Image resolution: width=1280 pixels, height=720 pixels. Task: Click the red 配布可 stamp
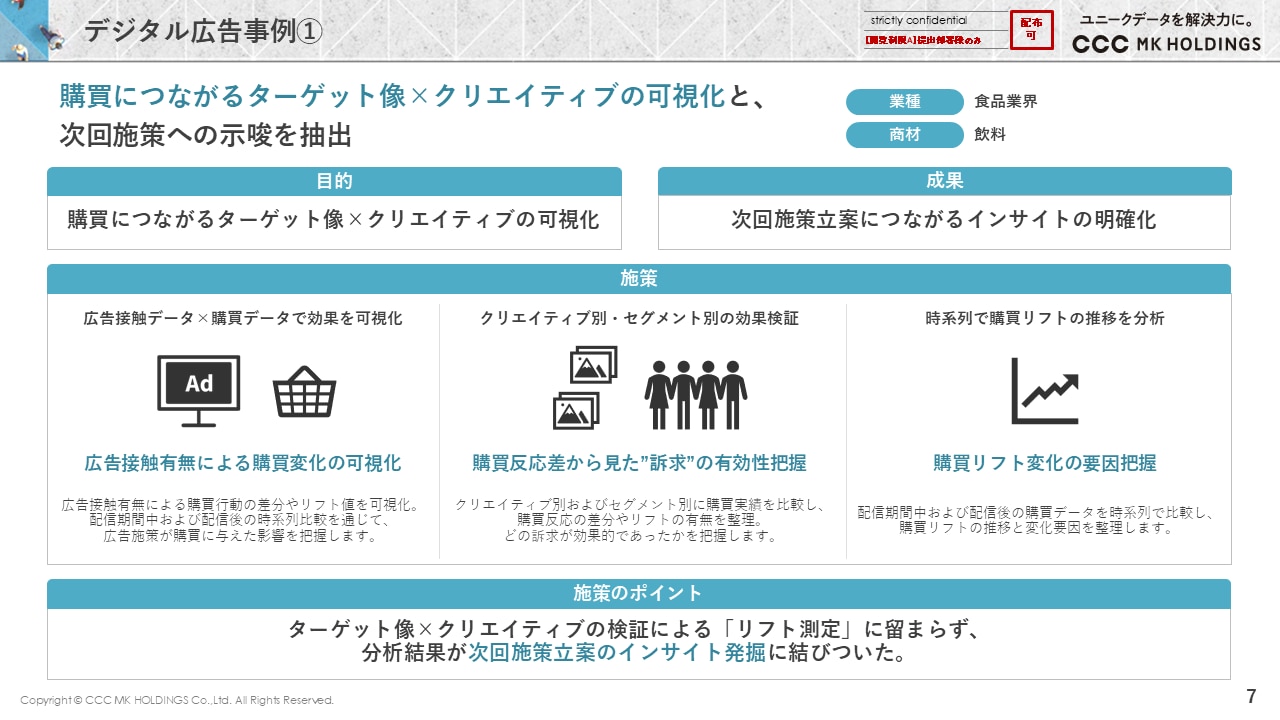coord(1031,30)
